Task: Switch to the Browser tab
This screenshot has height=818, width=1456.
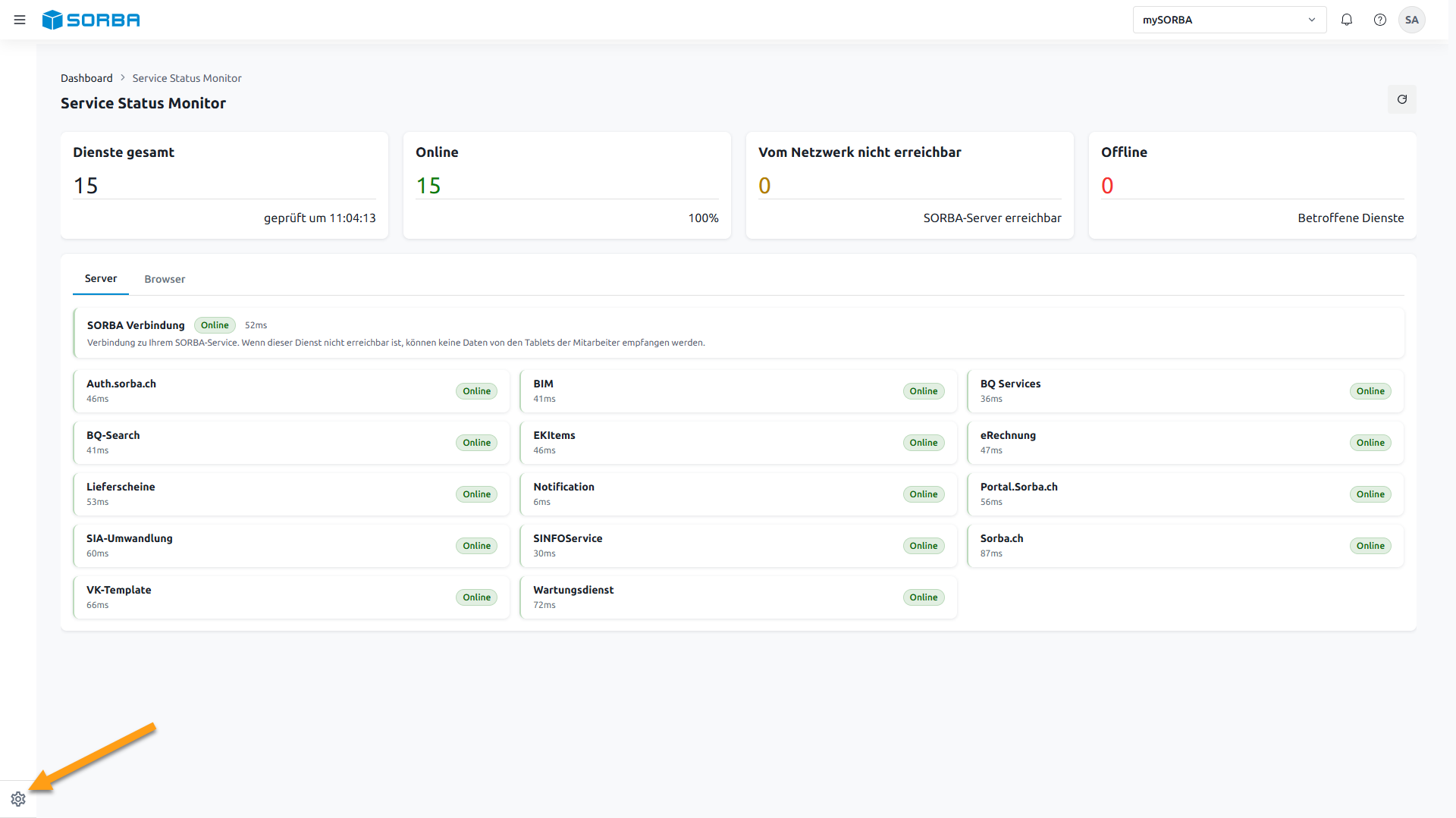Action: coord(165,279)
